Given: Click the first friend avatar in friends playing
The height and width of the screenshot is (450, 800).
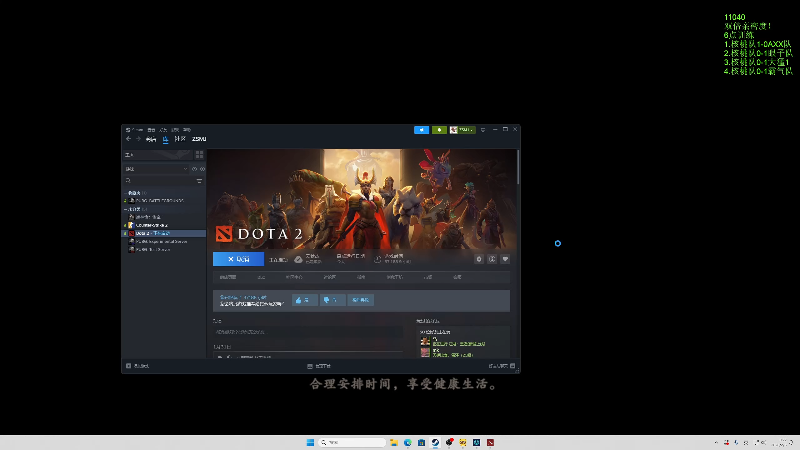Looking at the screenshot, I should coord(425,341).
